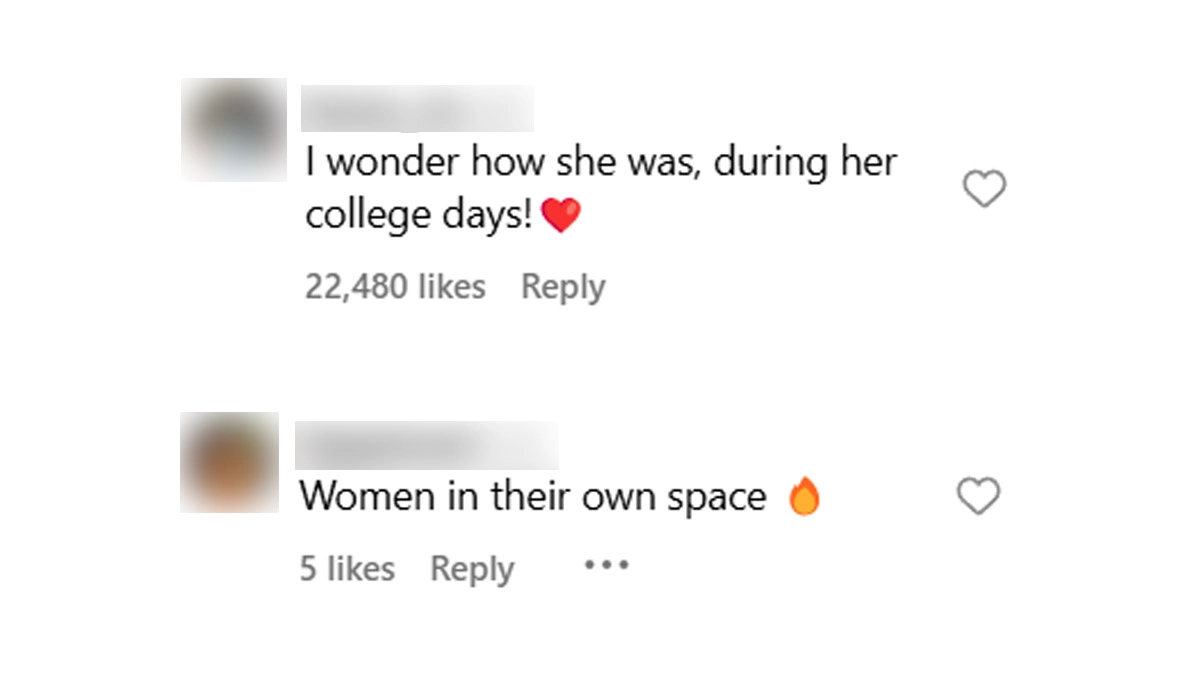Open the second commenter's blurred username
Viewport: 1200px width, 675px height.
427,446
